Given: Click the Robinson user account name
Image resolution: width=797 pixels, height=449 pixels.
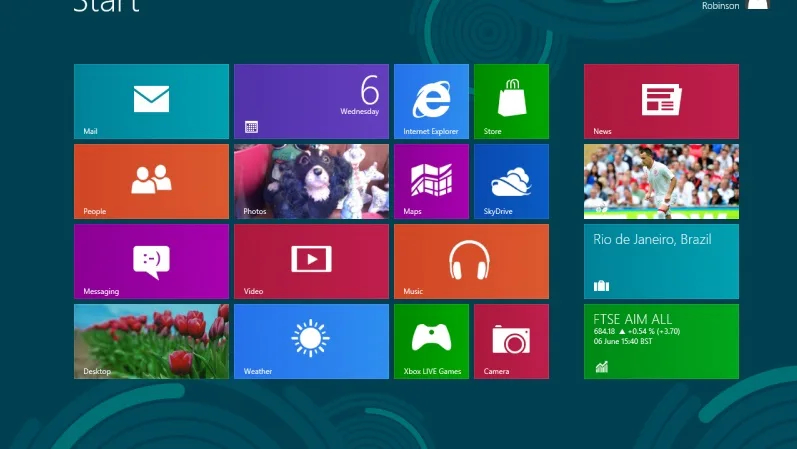Looking at the screenshot, I should coord(720,6).
